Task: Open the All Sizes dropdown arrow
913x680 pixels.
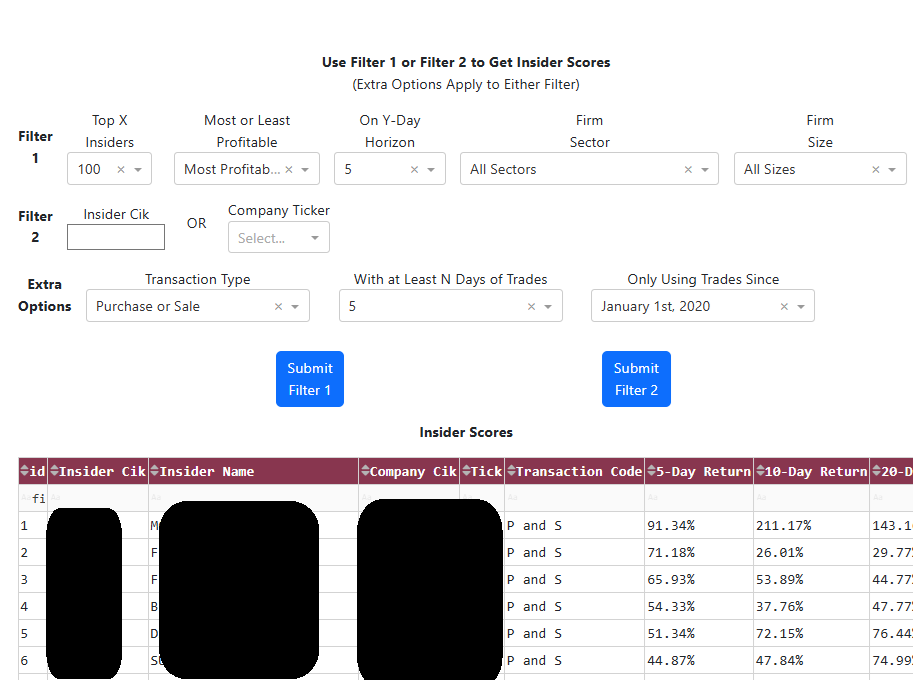Action: (893, 170)
